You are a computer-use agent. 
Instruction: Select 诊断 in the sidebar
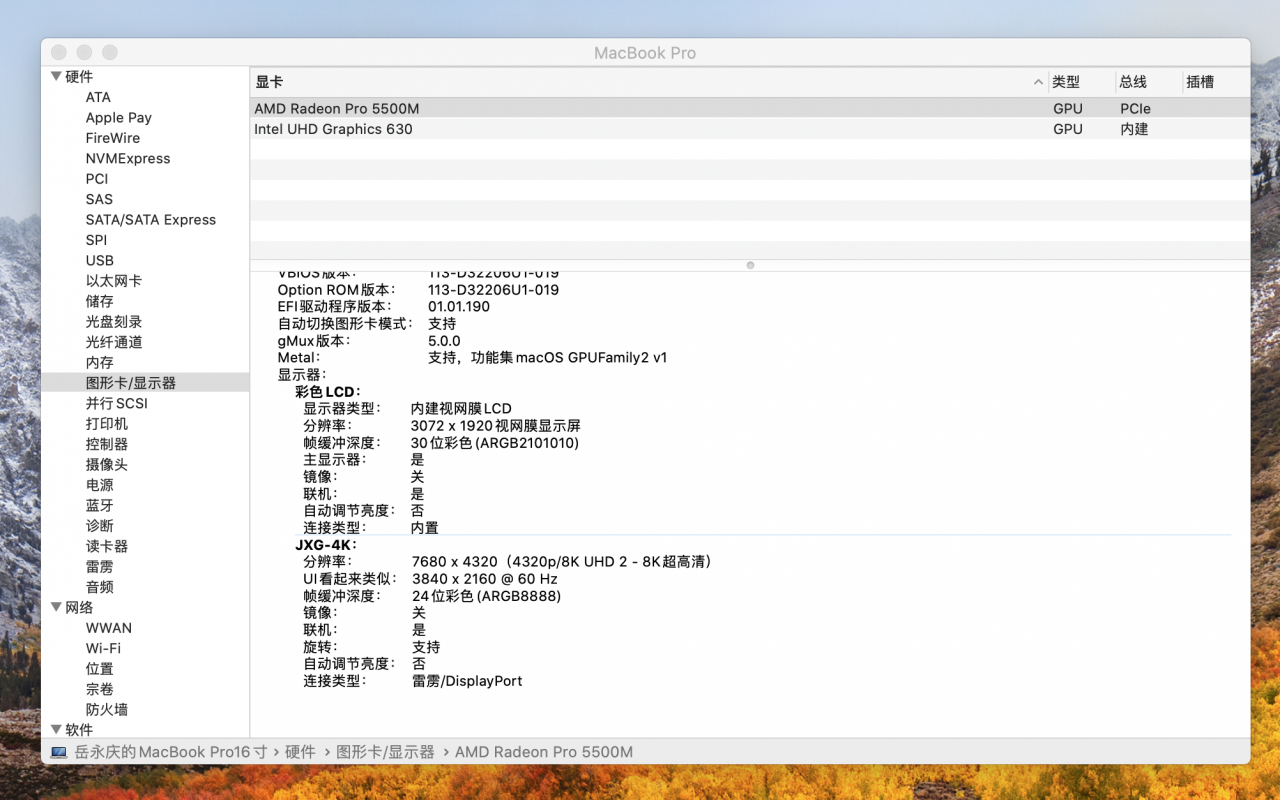click(100, 525)
